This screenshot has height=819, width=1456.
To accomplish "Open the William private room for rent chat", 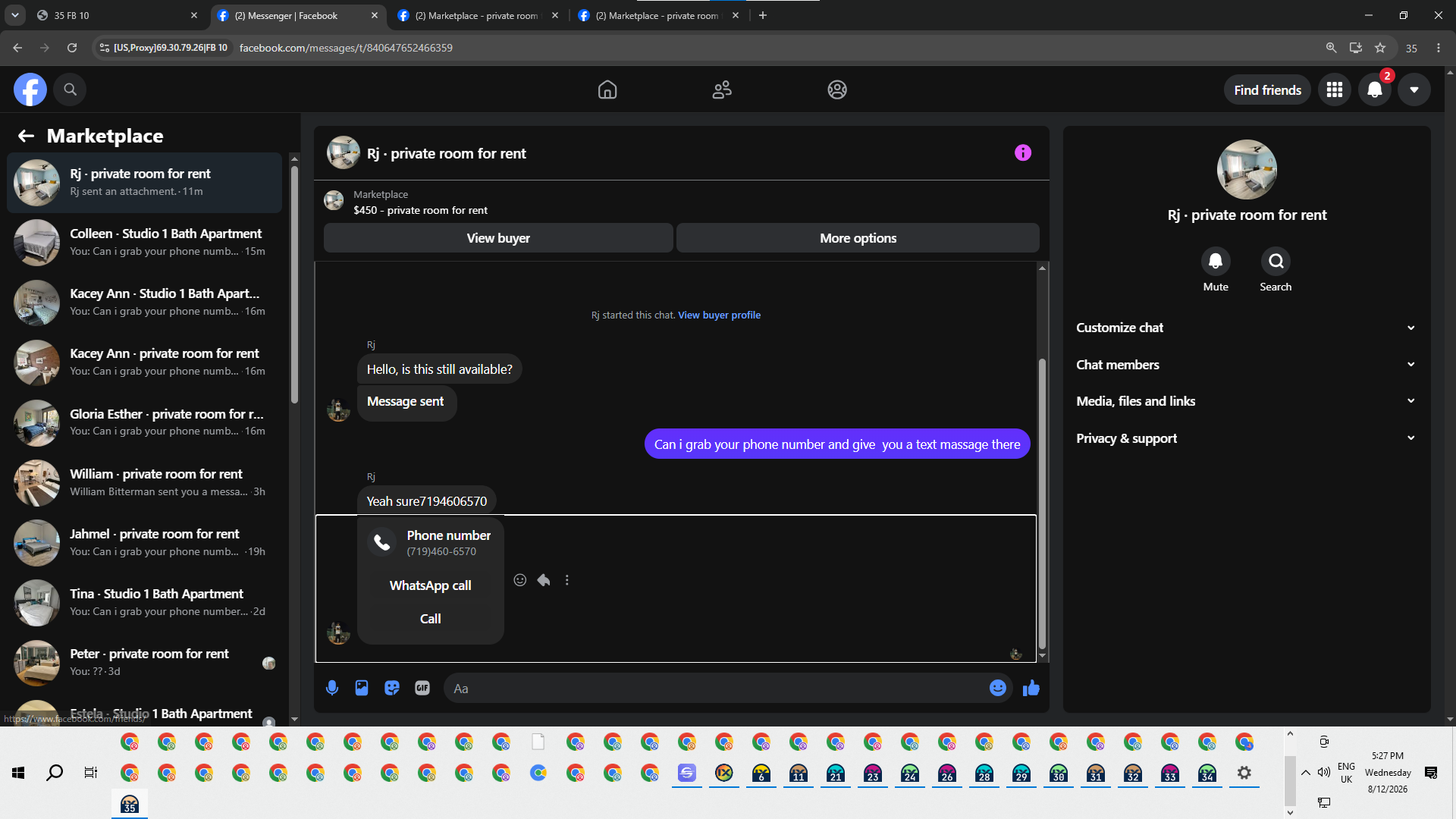I will [144, 483].
